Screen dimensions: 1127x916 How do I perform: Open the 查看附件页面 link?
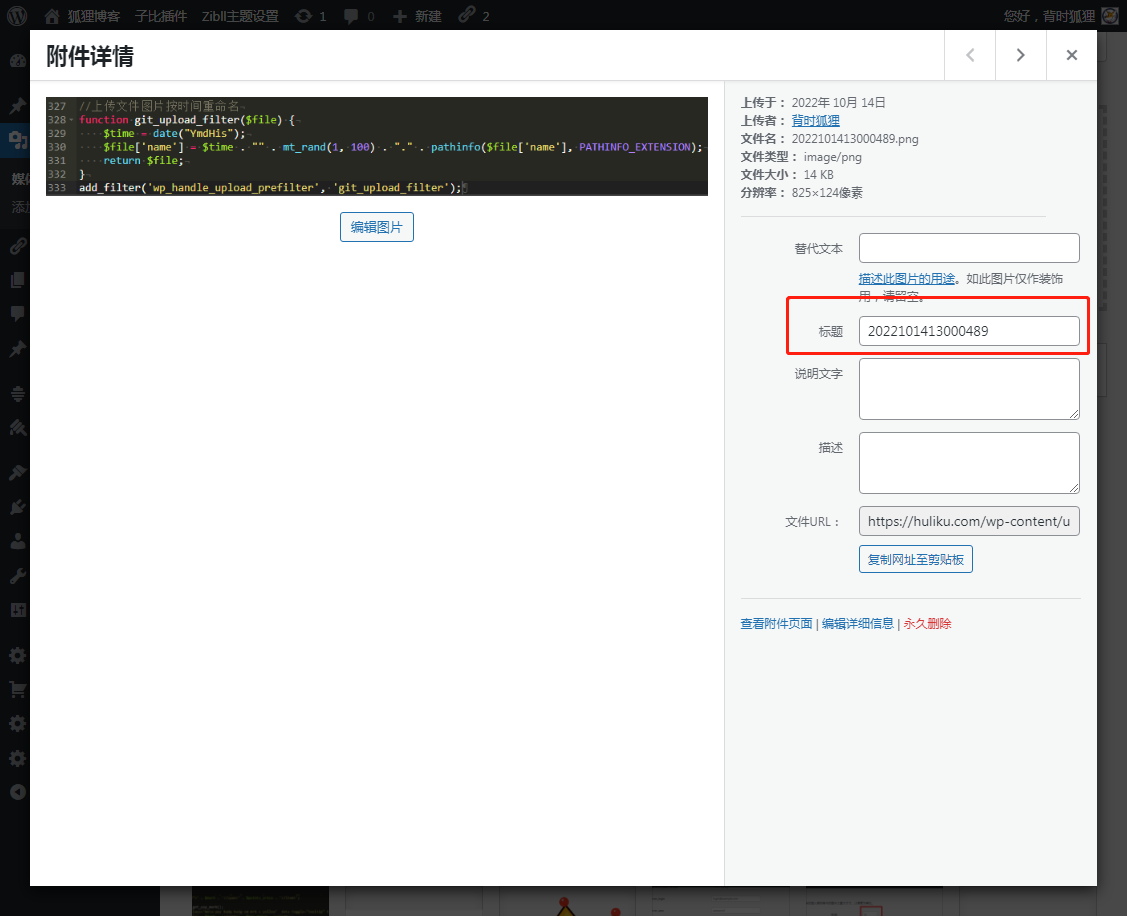(x=776, y=623)
